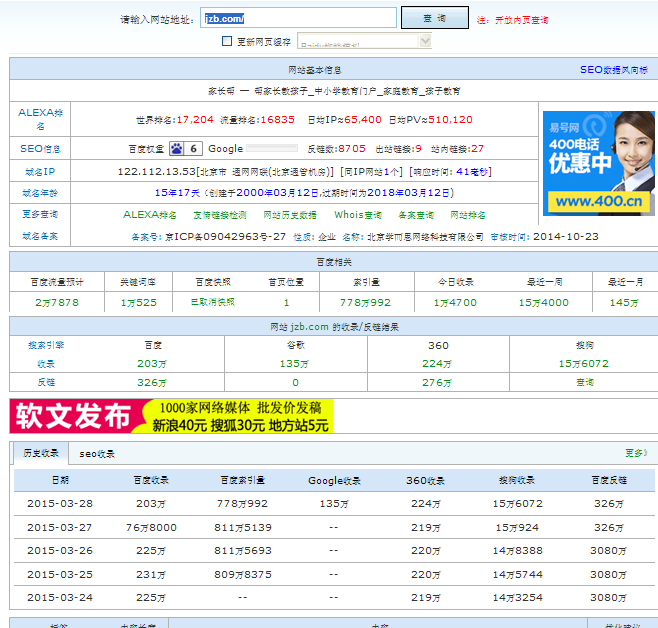The image size is (658, 628).
Task: Click today's indexed value 1万4700
Action: click(x=455, y=302)
